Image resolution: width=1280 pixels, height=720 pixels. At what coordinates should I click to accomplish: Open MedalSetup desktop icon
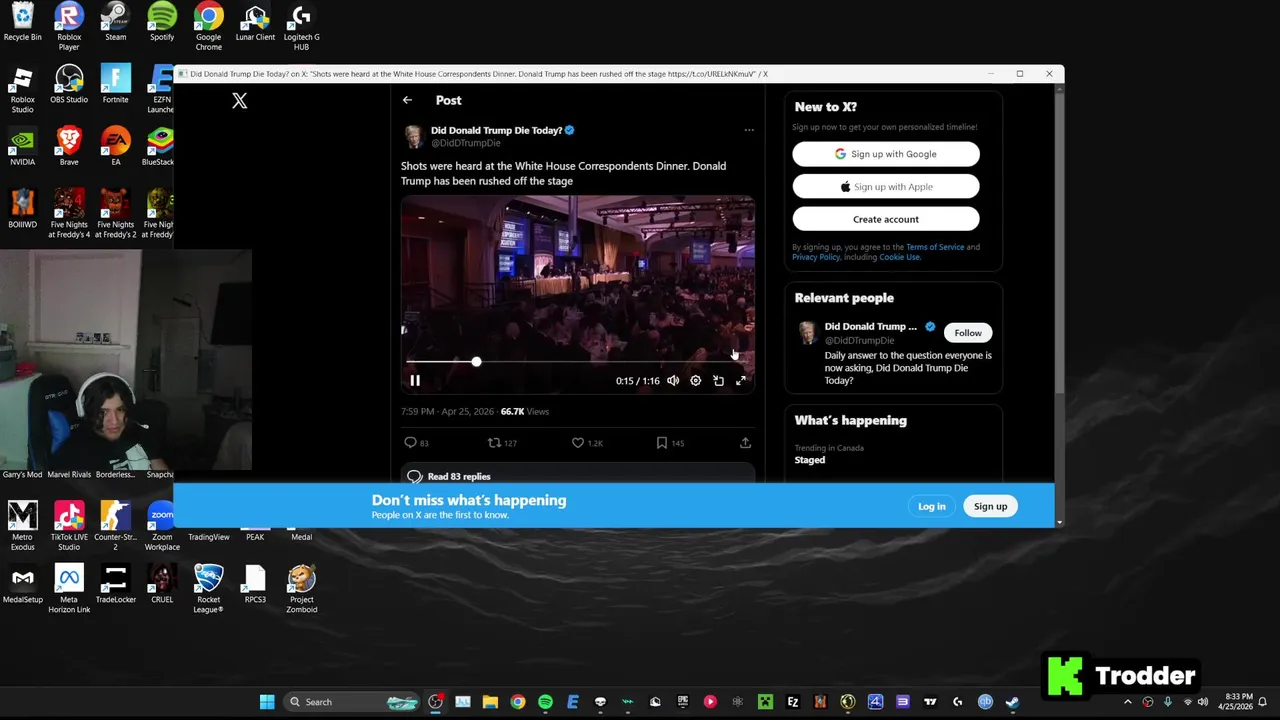click(22, 584)
